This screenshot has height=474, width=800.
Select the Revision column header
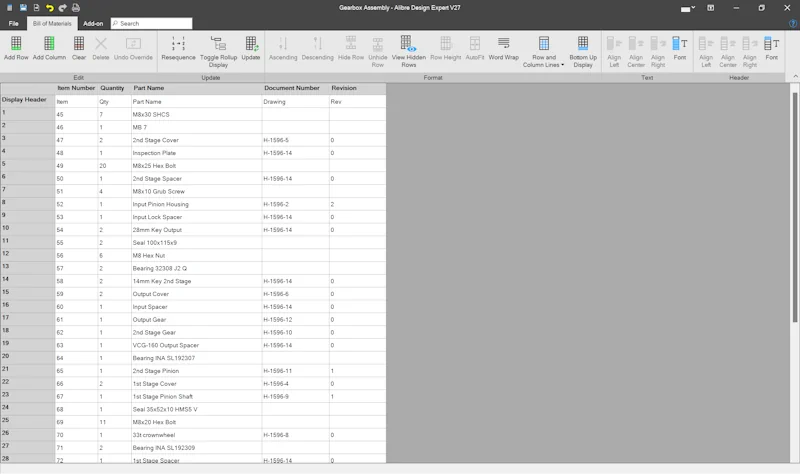point(357,88)
